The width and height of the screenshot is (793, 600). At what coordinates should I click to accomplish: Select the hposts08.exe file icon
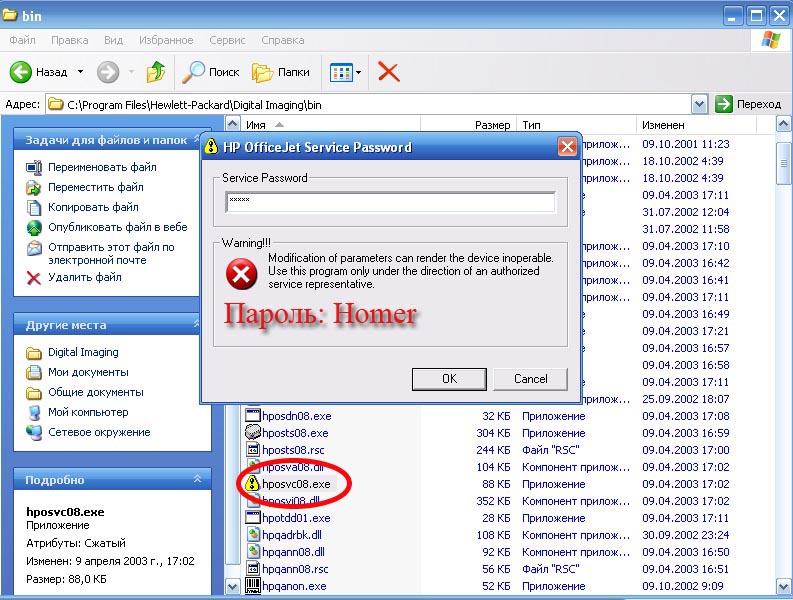point(252,433)
